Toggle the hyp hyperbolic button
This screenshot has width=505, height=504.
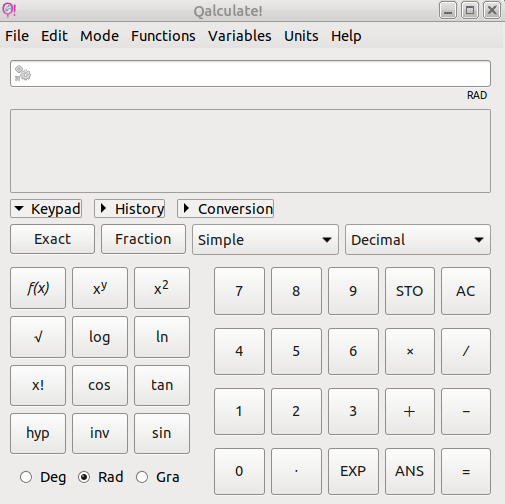coord(38,433)
